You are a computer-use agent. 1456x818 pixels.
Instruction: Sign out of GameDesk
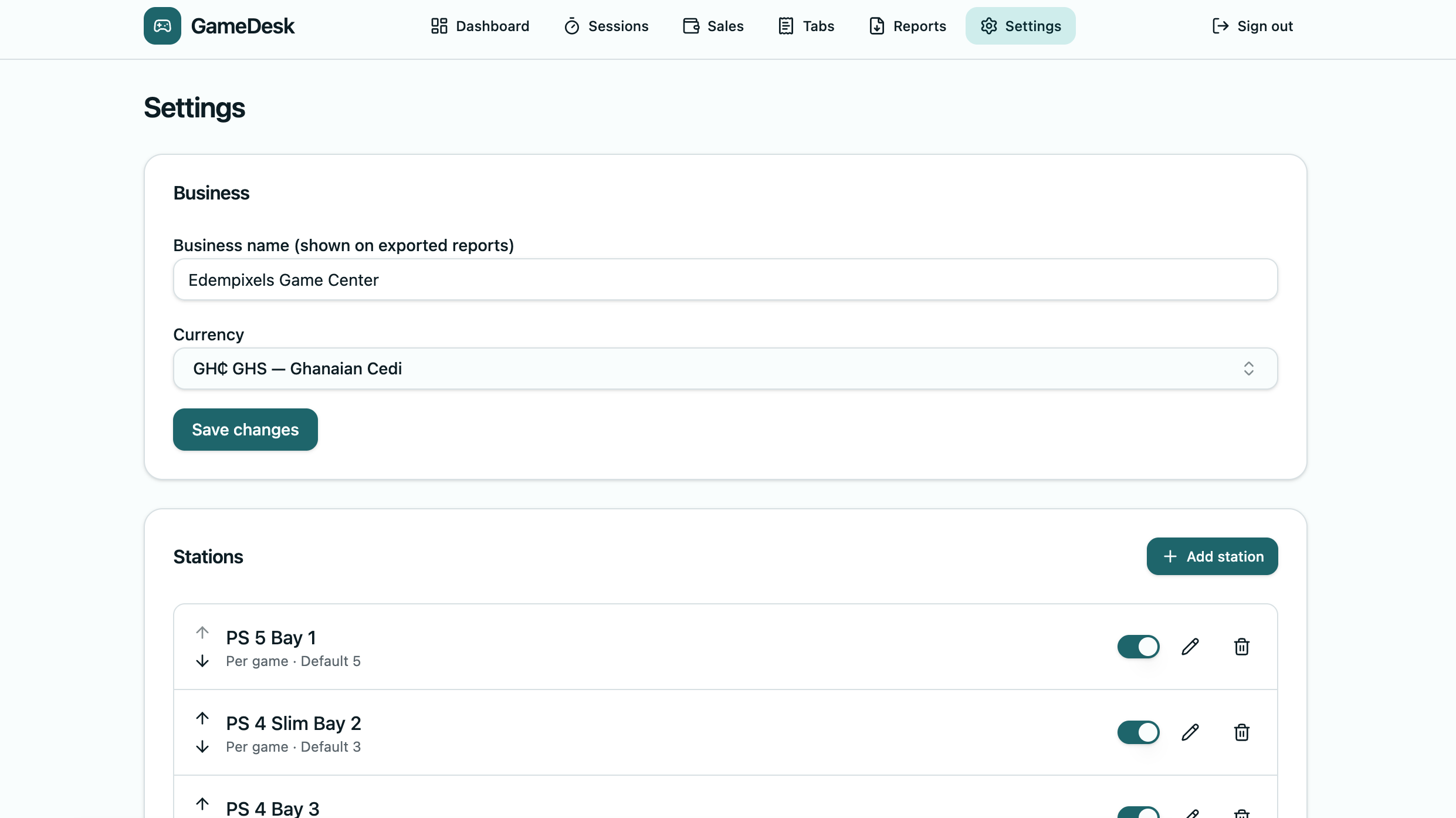pos(1252,26)
